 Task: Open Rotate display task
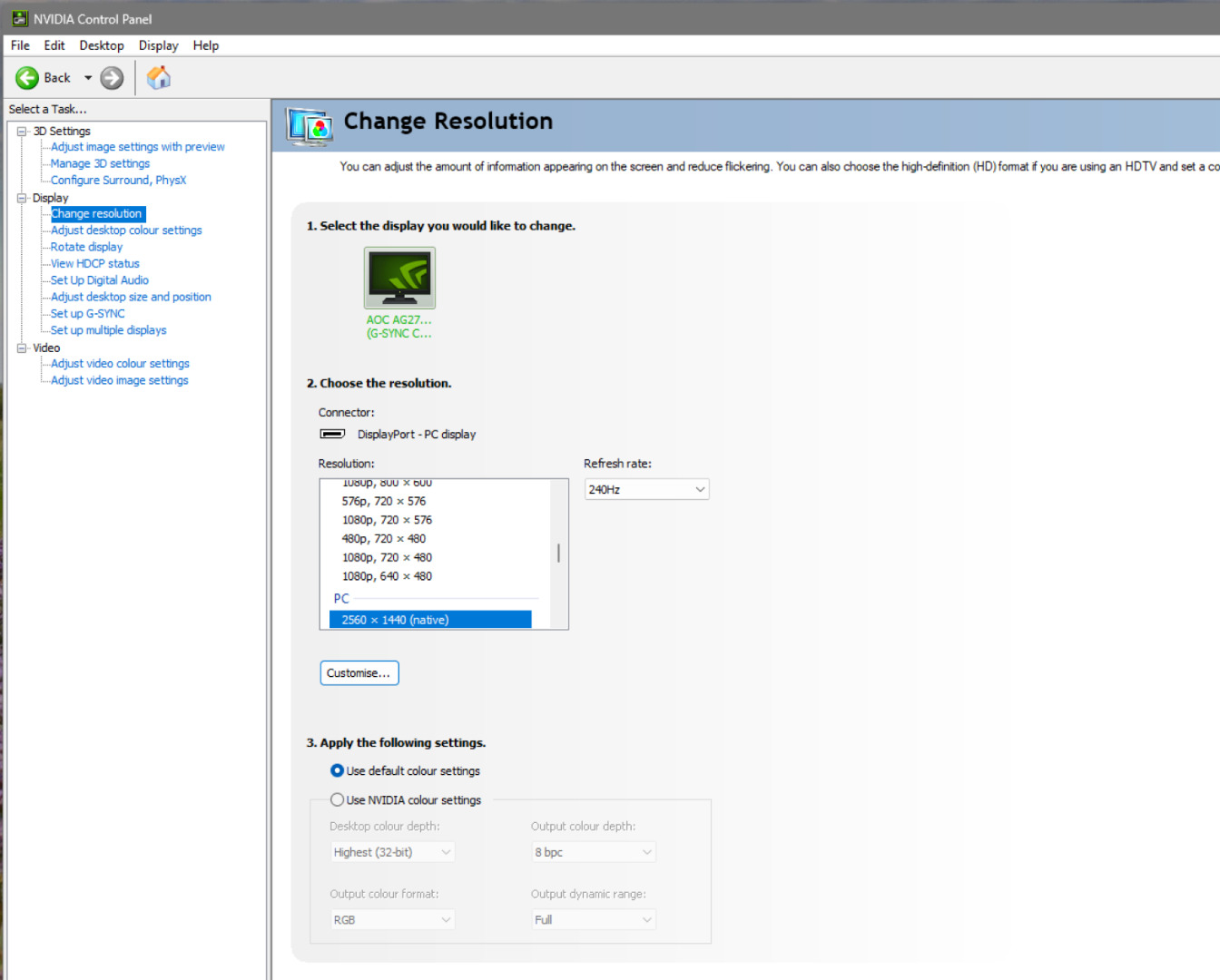[x=87, y=247]
